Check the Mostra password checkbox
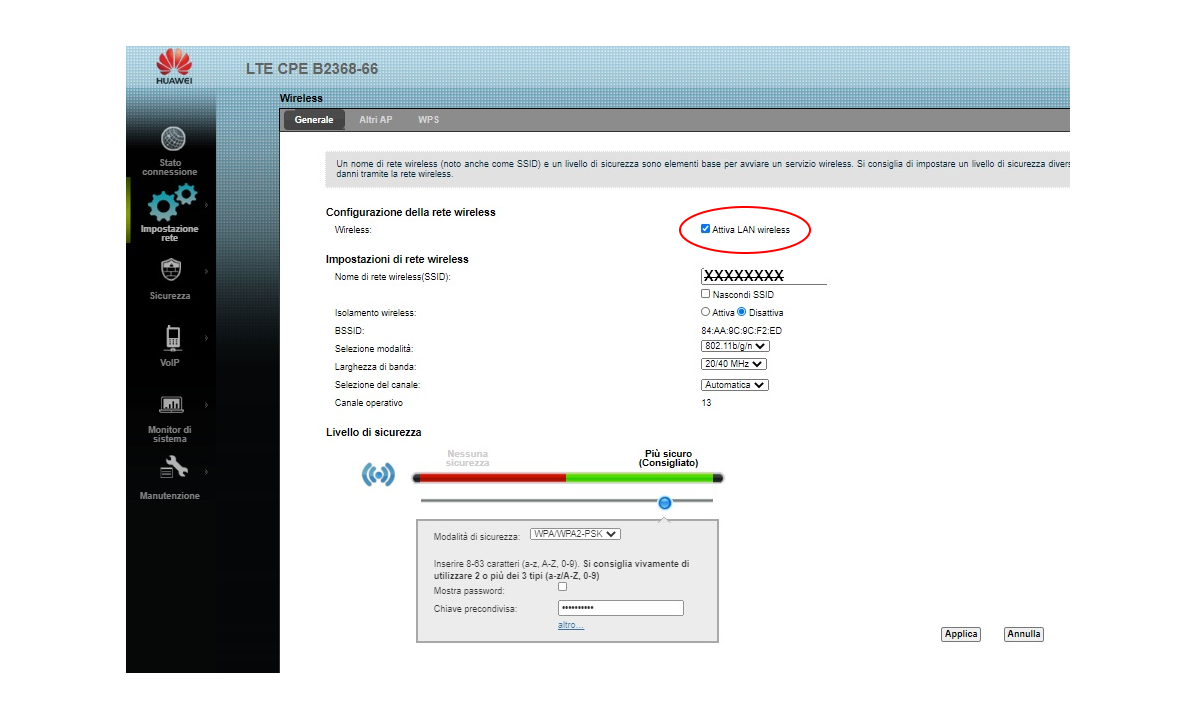 [x=562, y=587]
